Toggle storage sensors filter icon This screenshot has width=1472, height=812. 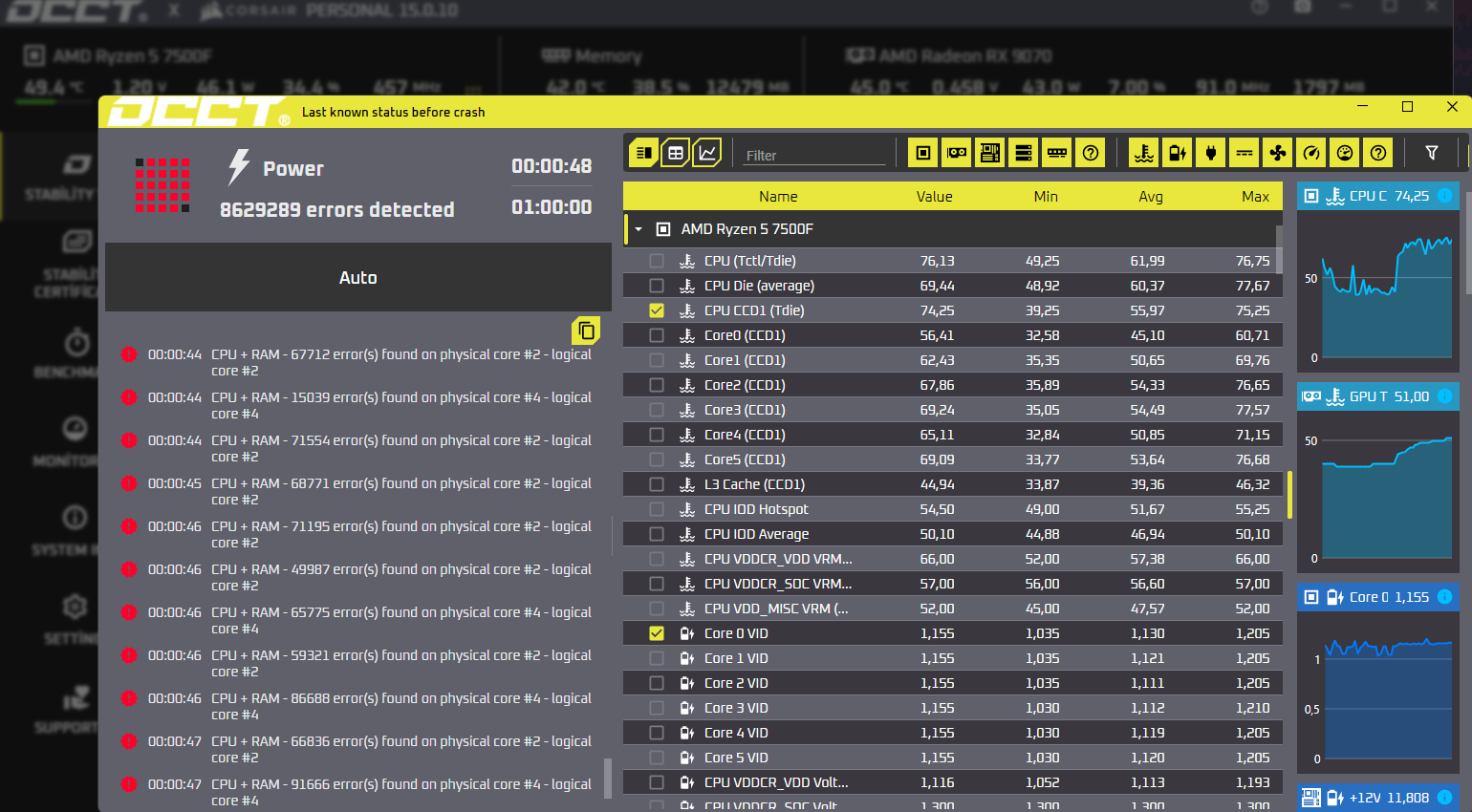1023,153
